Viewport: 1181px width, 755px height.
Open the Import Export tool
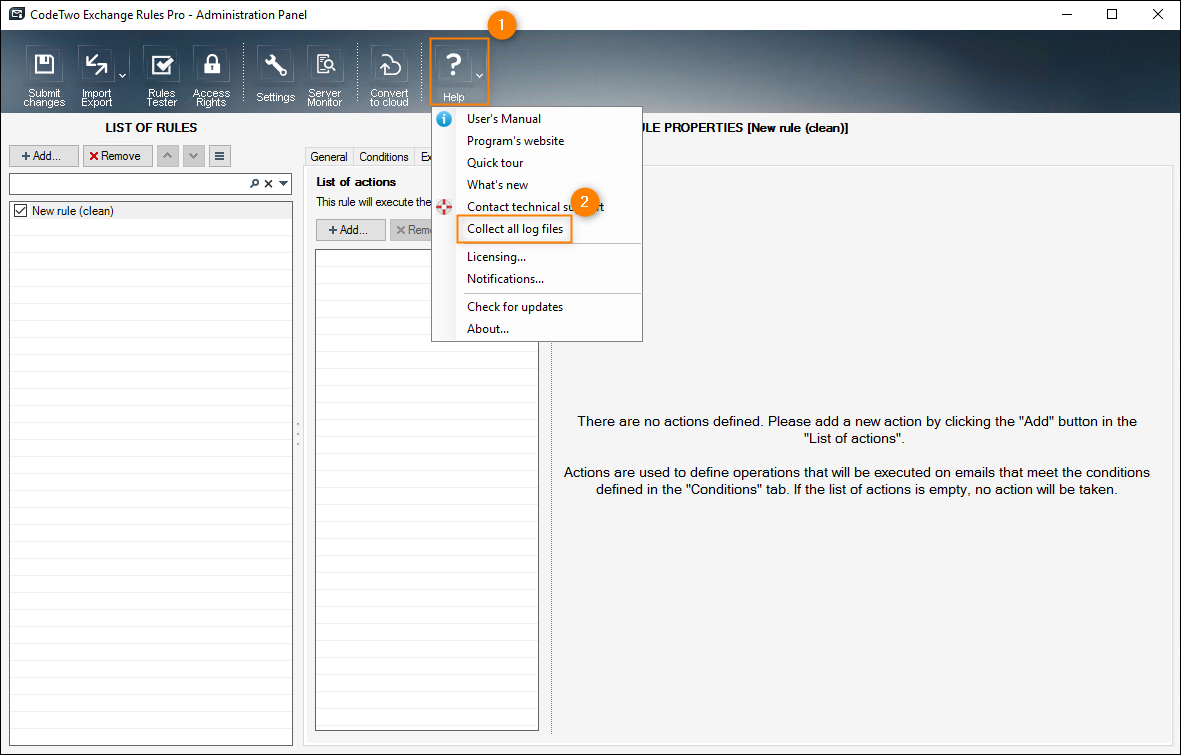96,76
